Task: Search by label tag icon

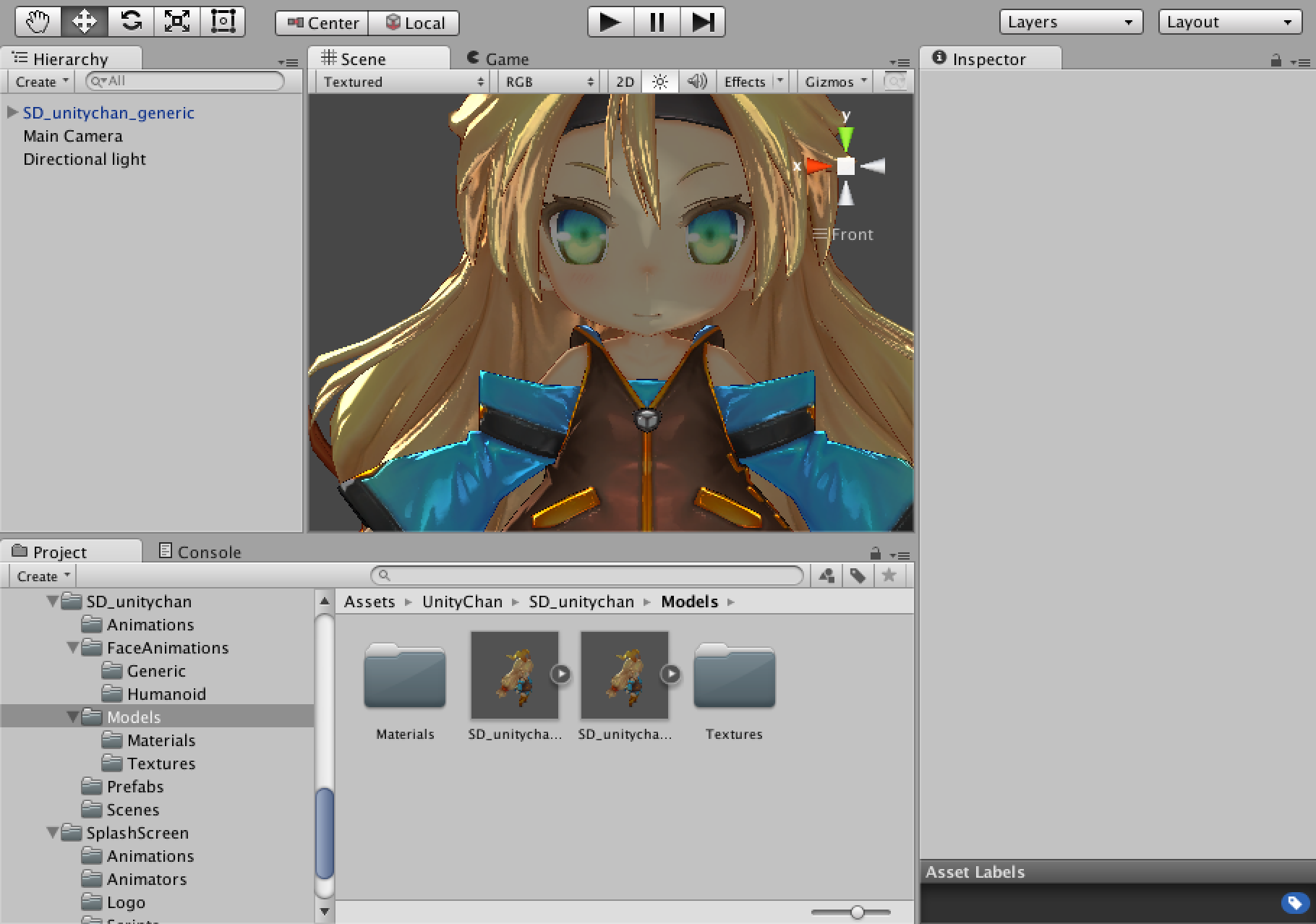Action: [858, 576]
